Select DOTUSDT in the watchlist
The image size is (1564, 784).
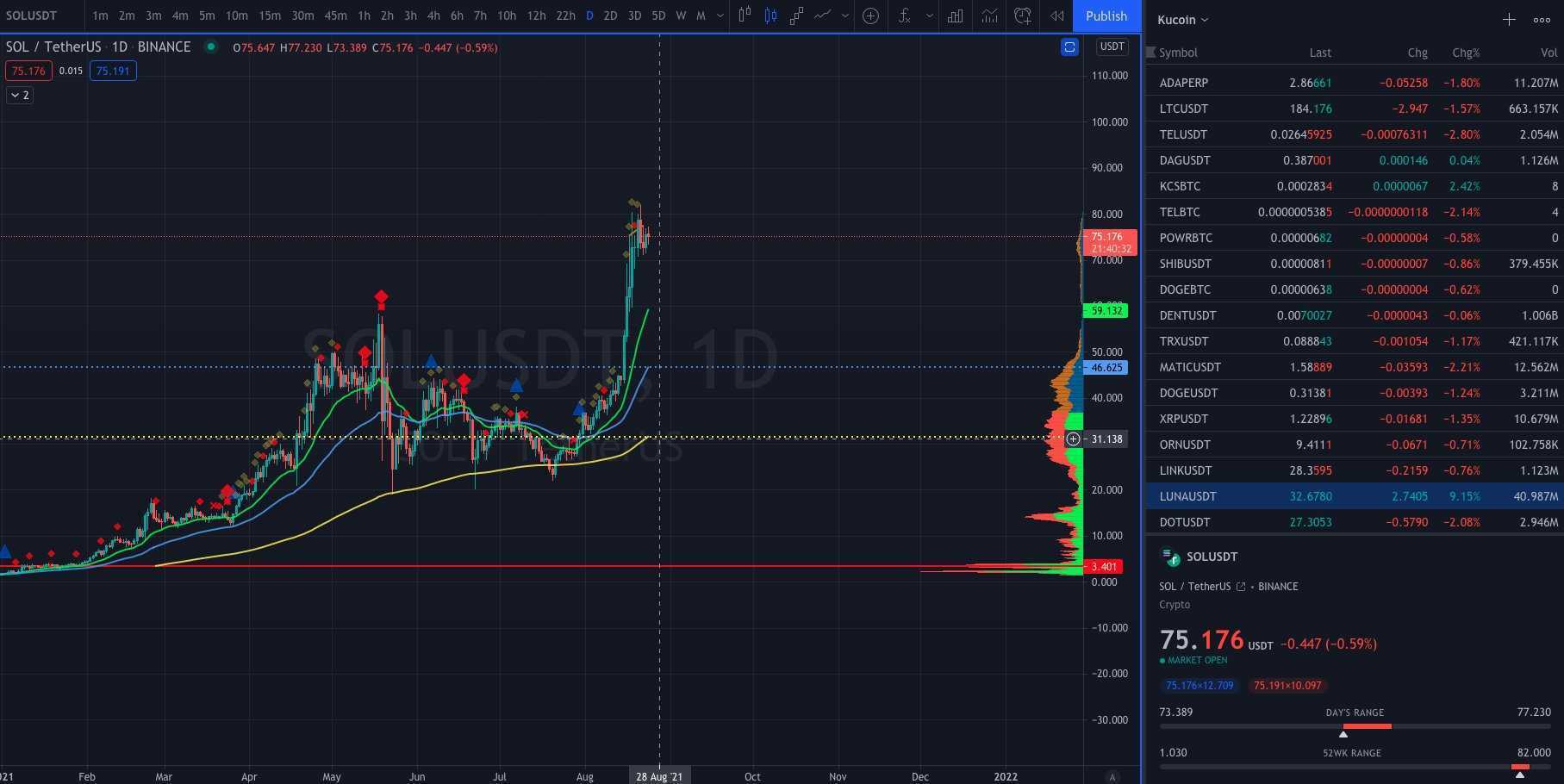click(x=1354, y=522)
